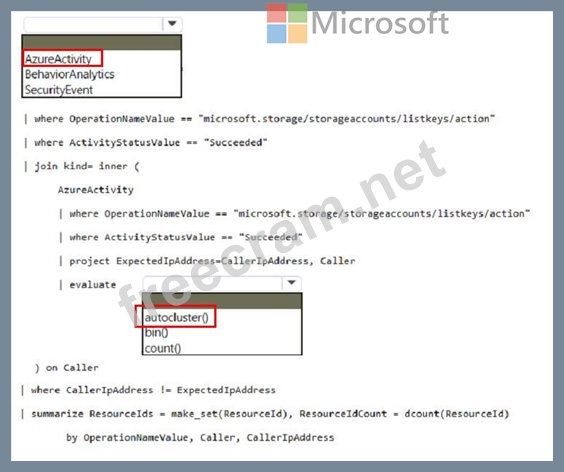Choose bin() in the evaluate options
The height and width of the screenshot is (472, 564).
(x=156, y=333)
